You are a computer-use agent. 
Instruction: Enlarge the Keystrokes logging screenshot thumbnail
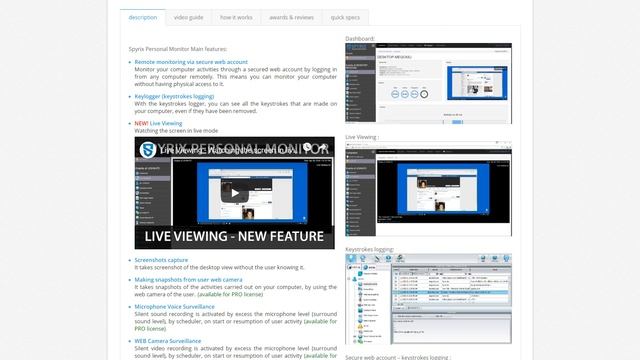(x=429, y=299)
